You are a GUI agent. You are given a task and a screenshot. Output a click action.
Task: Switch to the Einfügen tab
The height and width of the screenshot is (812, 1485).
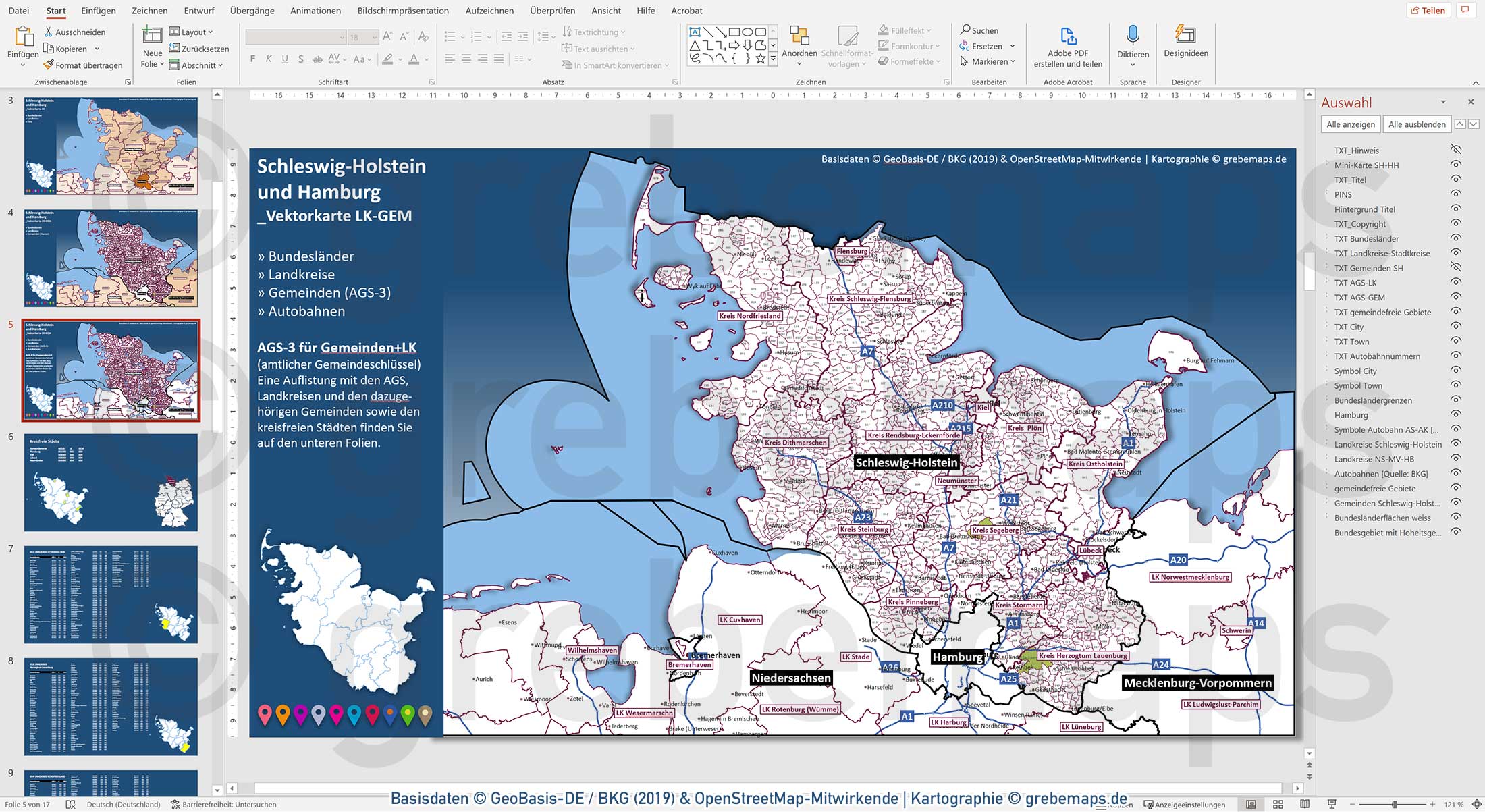99,11
